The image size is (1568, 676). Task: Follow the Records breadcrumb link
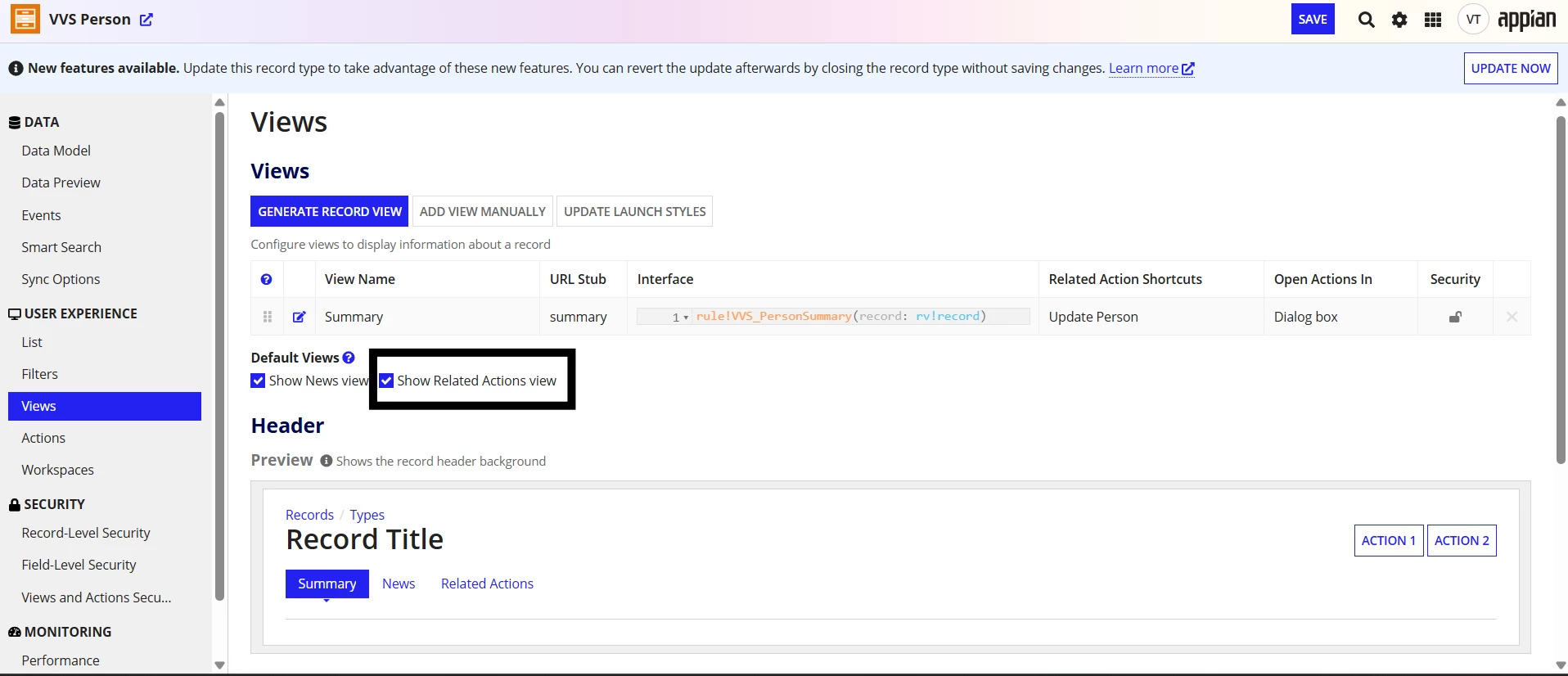[x=309, y=515]
